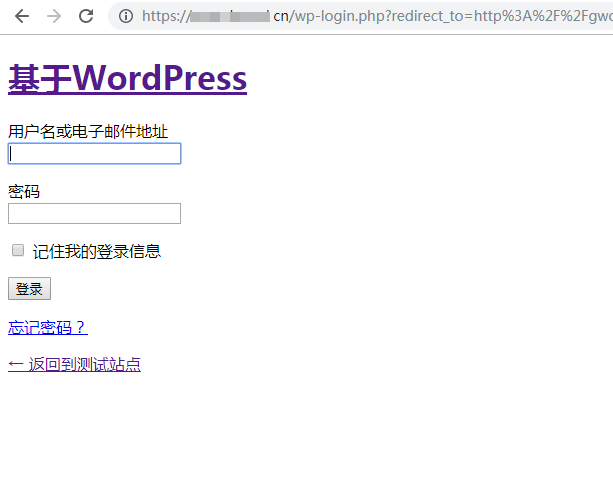613x488 pixels.
Task: Go back using the browser back arrow
Action: pyautogui.click(x=22, y=16)
